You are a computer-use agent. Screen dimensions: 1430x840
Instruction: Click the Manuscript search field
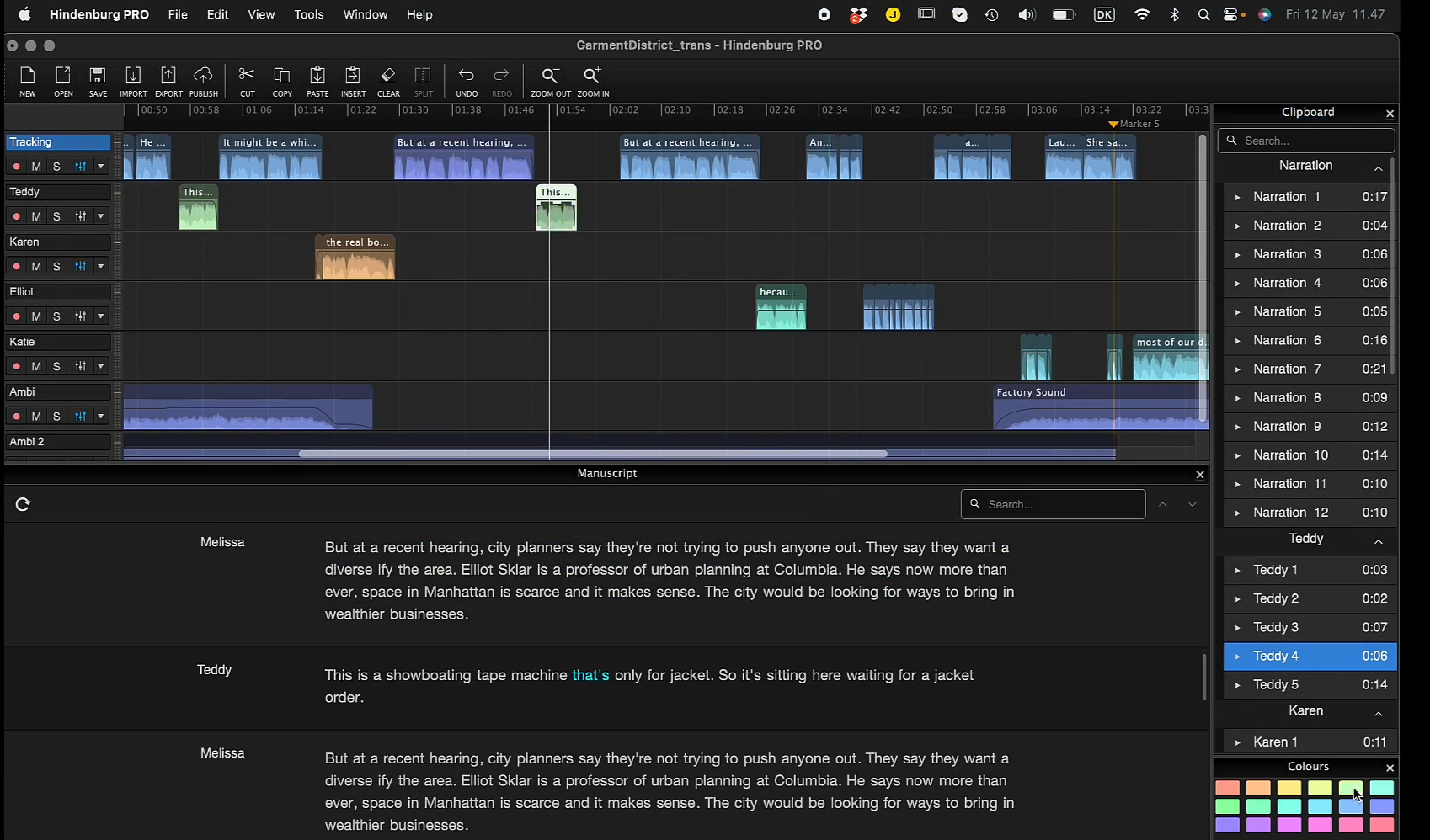(1053, 504)
